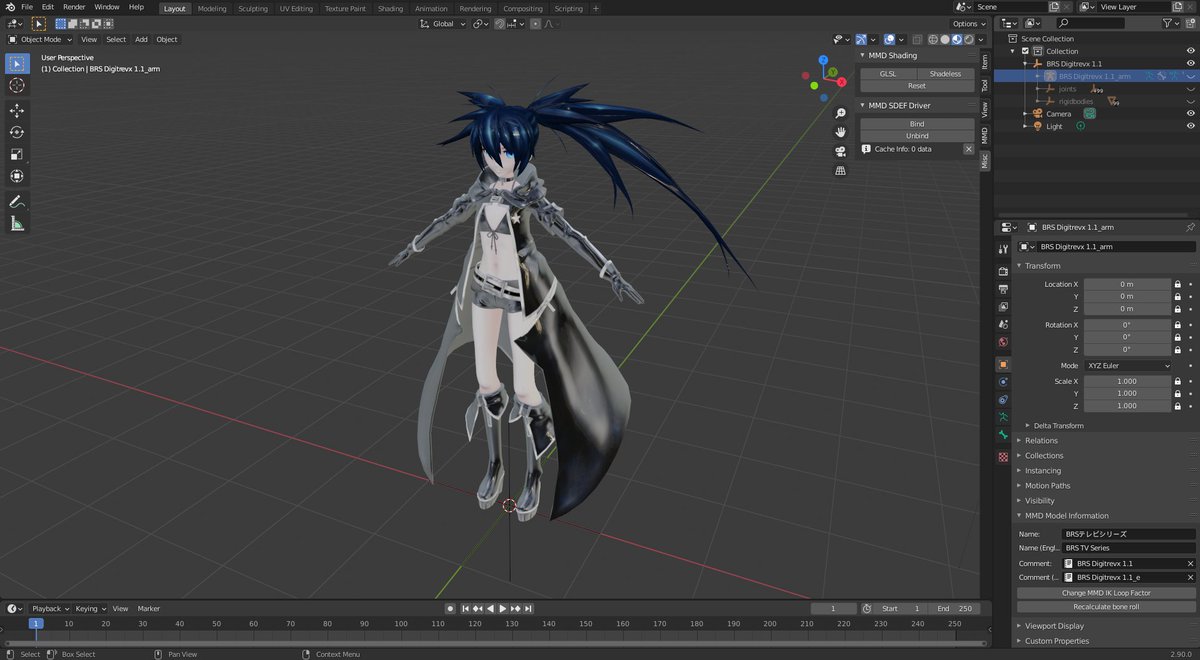Hide BRS Digitrevx 1.1 via eye icon

click(1190, 64)
